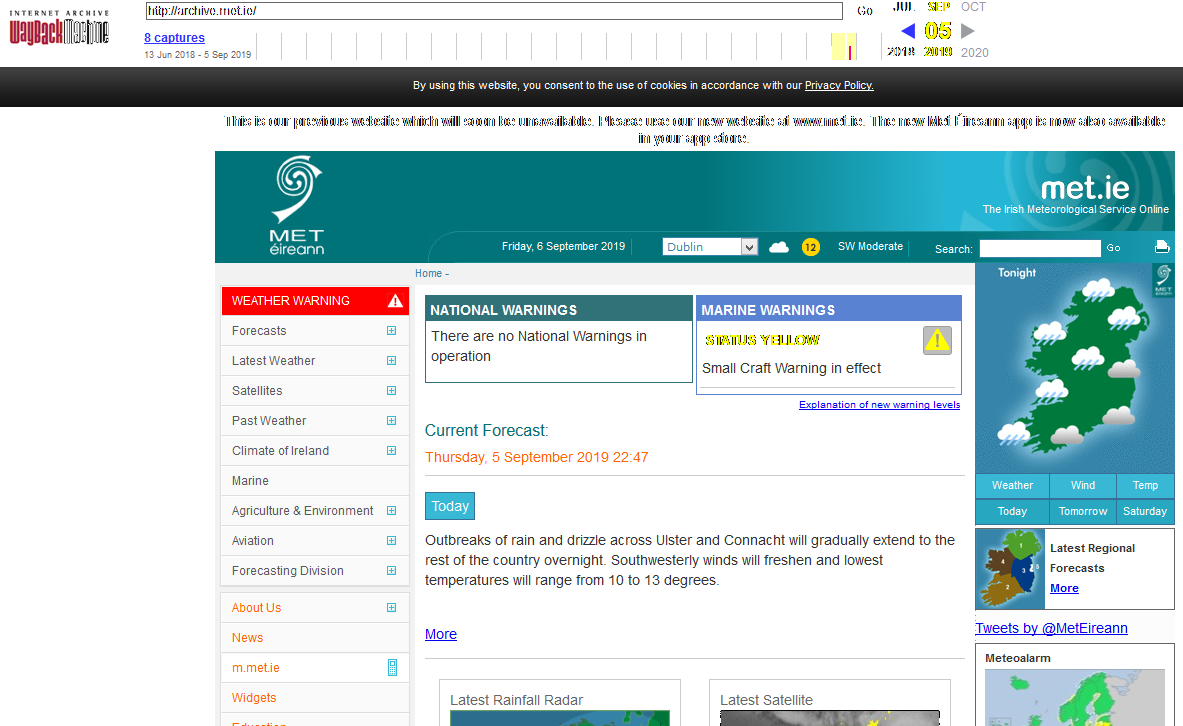Expand the Aviation menu
This screenshot has height=726, width=1183.
click(x=392, y=540)
